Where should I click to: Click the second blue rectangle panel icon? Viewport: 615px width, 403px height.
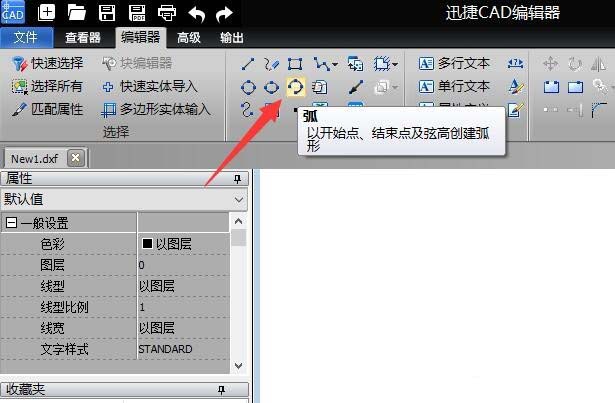tap(575, 87)
